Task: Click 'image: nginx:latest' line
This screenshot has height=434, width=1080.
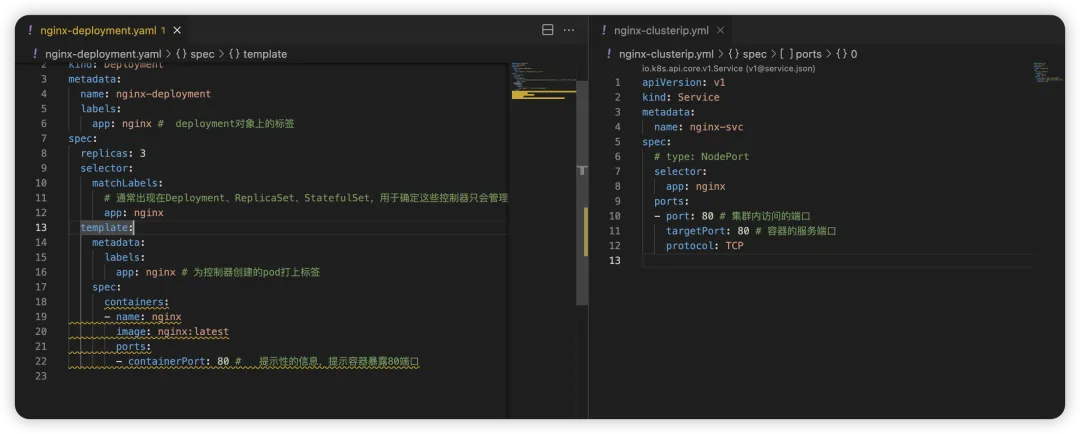Action: pos(172,331)
